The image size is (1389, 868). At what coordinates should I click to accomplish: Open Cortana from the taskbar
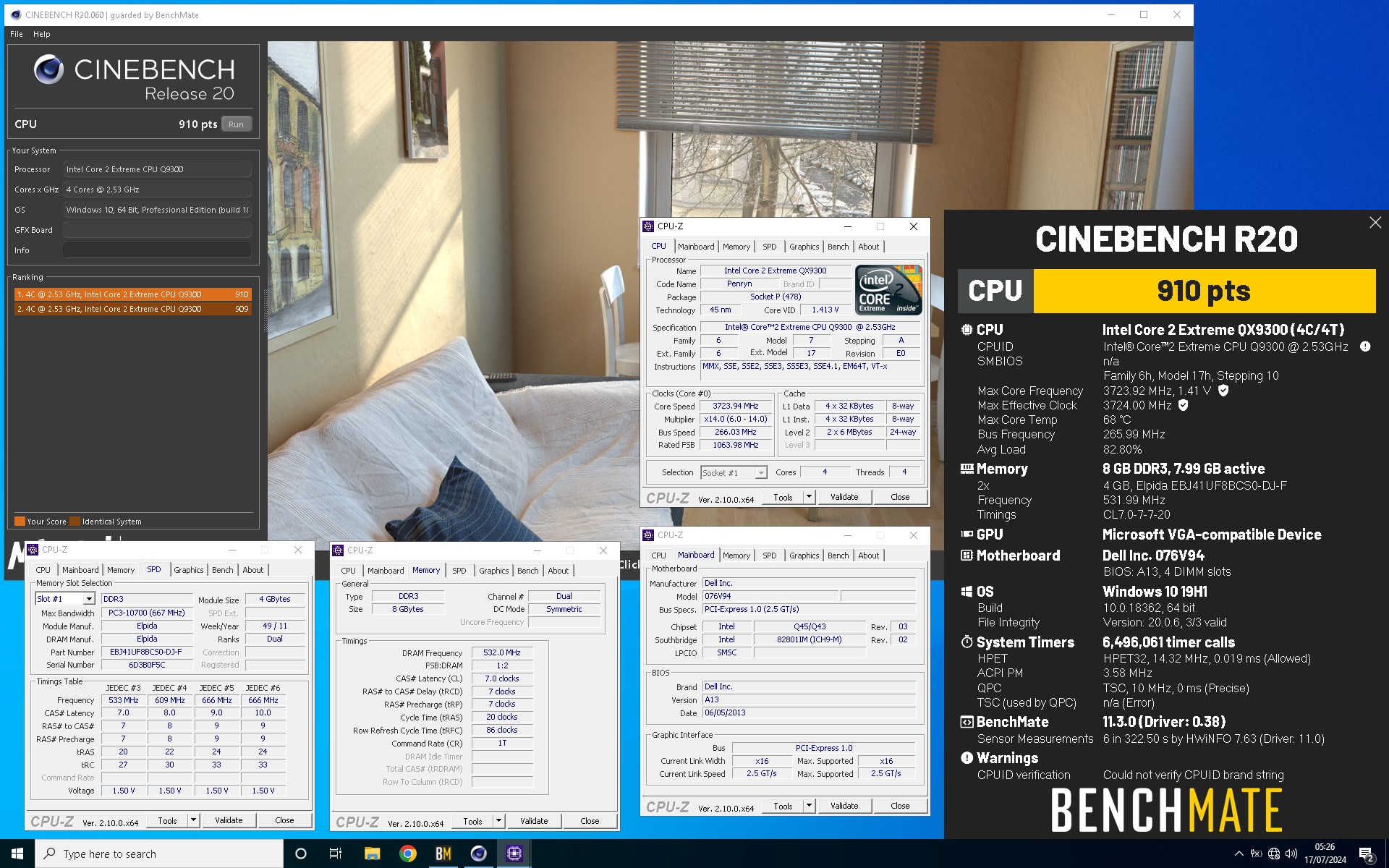pyautogui.click(x=301, y=854)
